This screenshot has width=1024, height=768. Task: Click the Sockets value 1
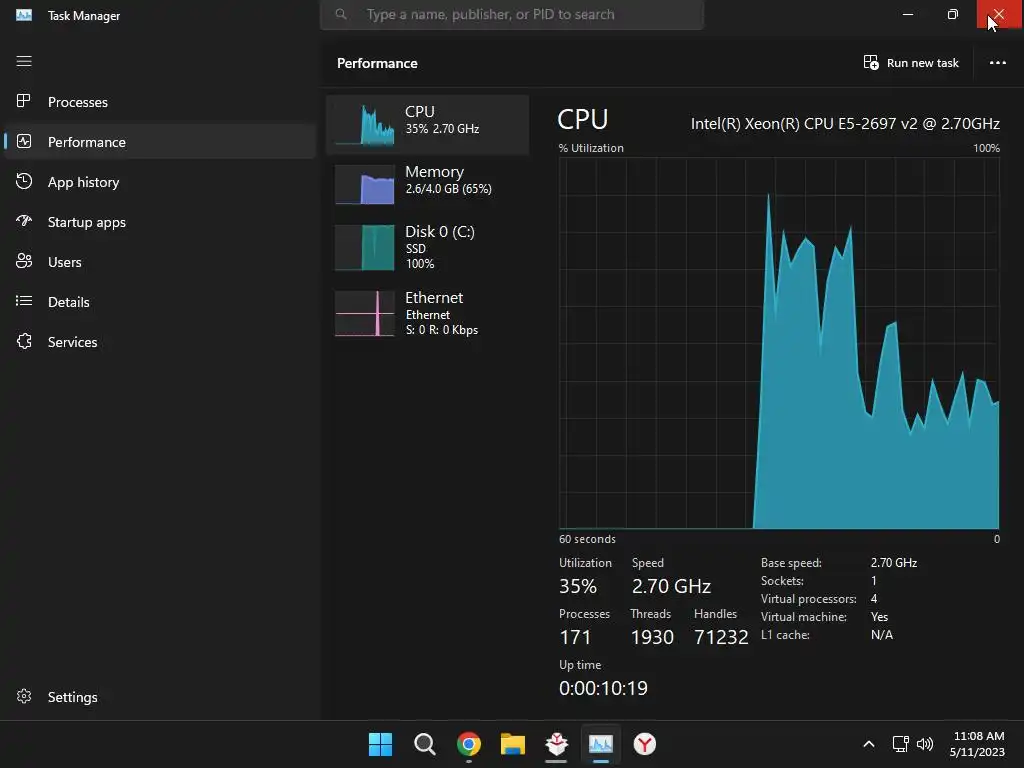tap(874, 581)
